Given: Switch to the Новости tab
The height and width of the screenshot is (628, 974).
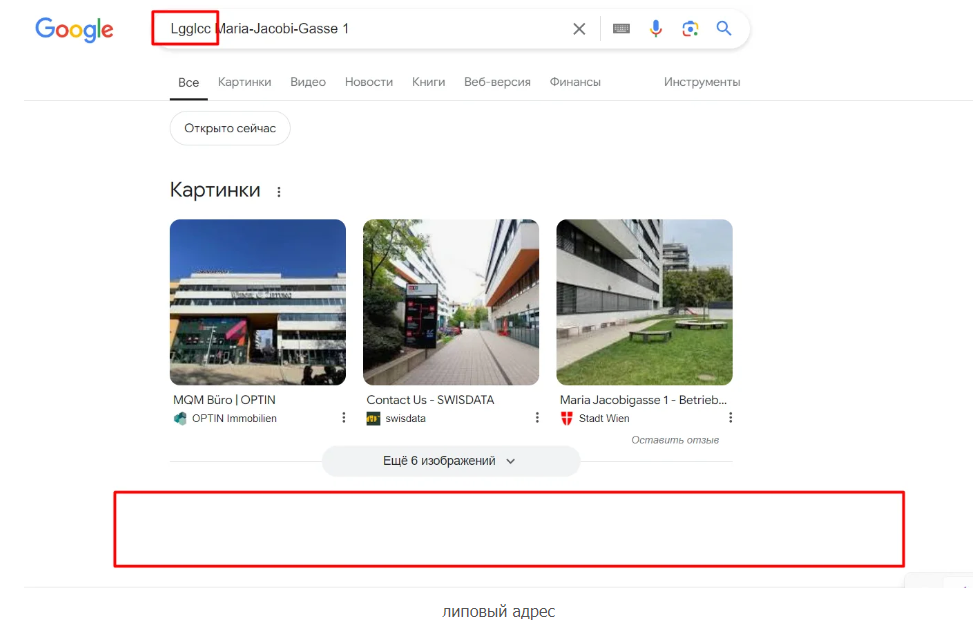Looking at the screenshot, I should tap(368, 82).
